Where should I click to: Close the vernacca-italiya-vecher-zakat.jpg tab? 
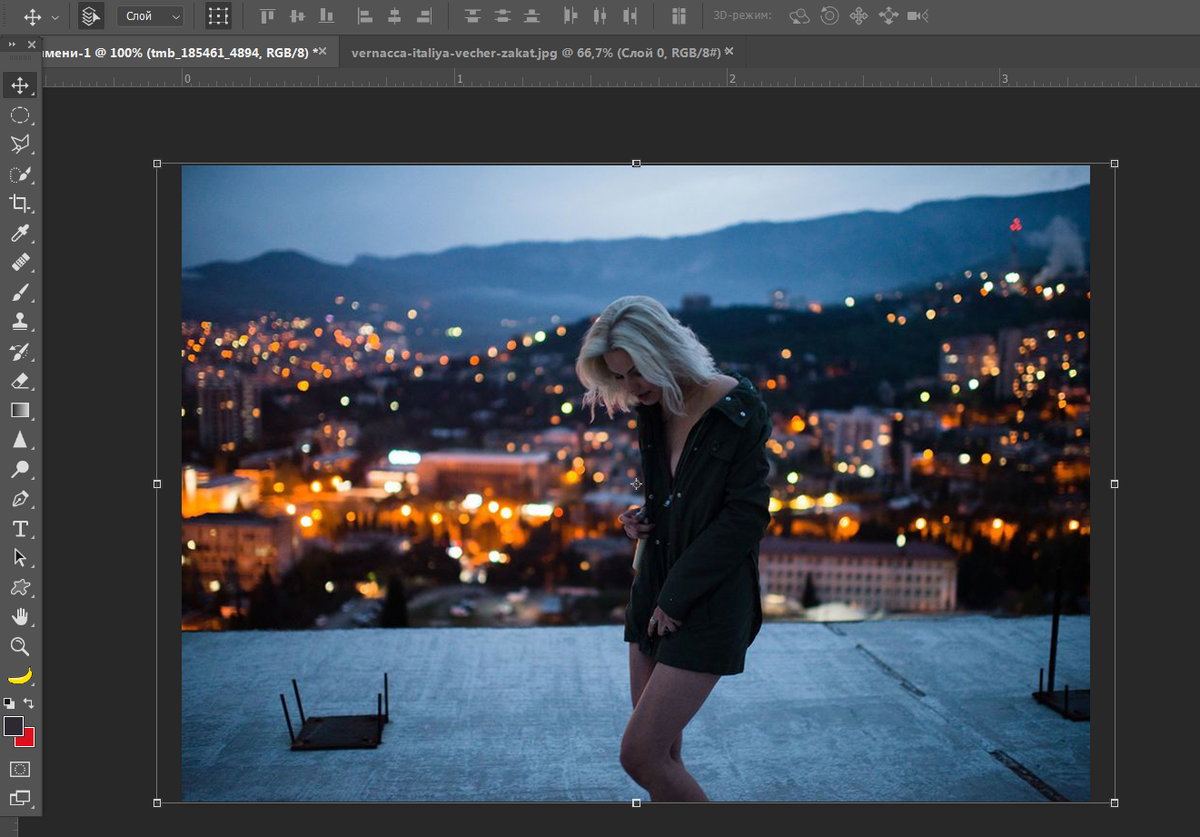pos(729,51)
